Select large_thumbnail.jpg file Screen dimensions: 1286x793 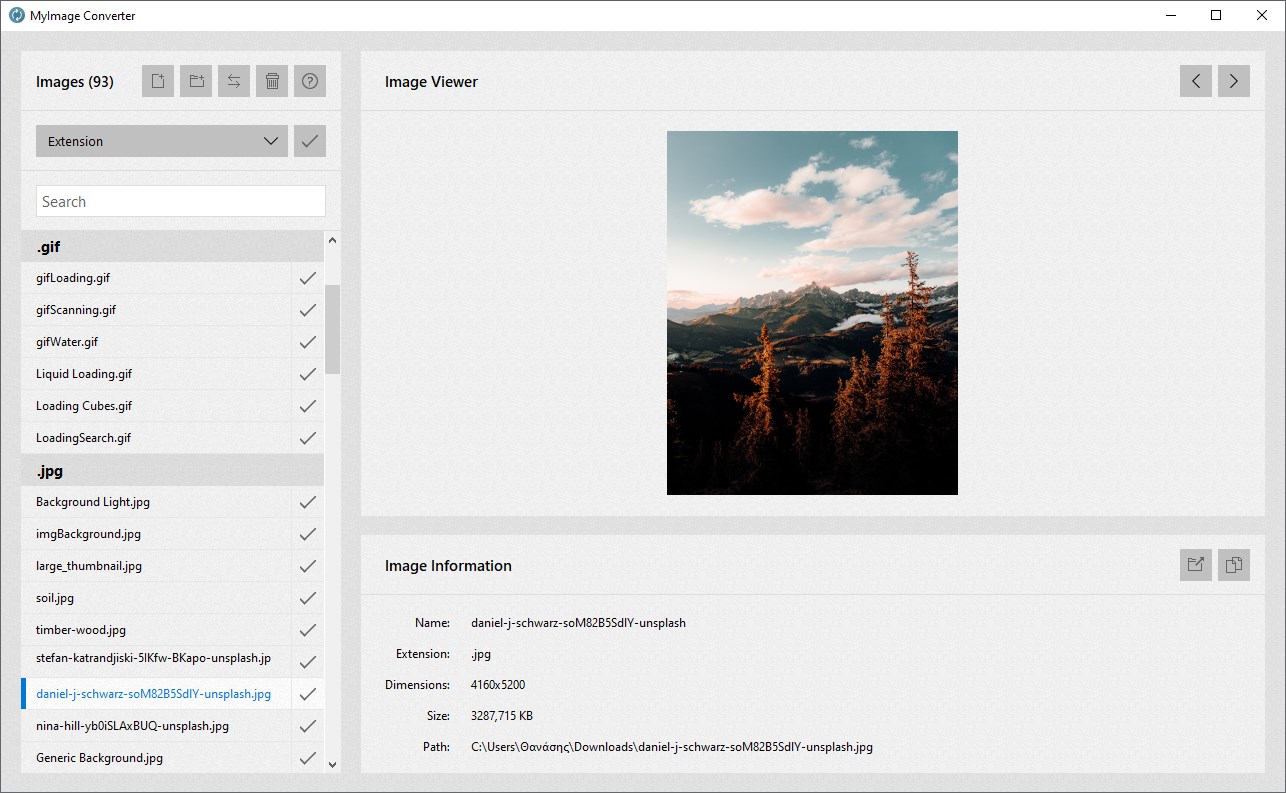(156, 566)
